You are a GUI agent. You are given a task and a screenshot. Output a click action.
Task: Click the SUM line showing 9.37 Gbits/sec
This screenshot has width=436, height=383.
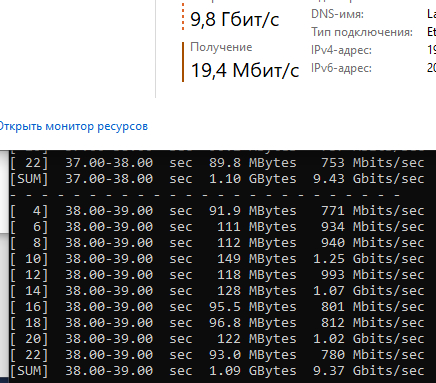[217, 371]
